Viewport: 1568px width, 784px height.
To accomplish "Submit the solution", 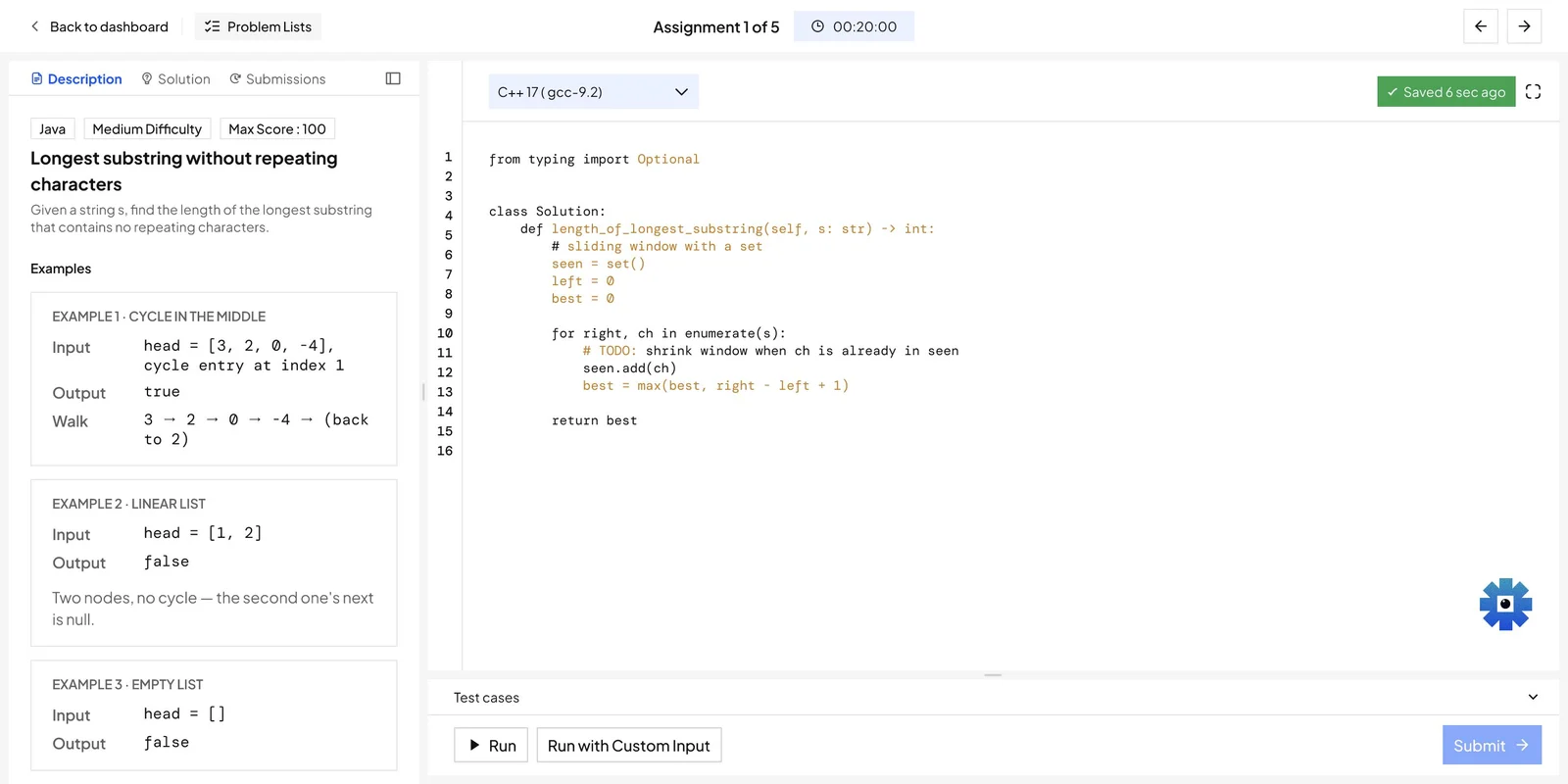I will point(1492,745).
